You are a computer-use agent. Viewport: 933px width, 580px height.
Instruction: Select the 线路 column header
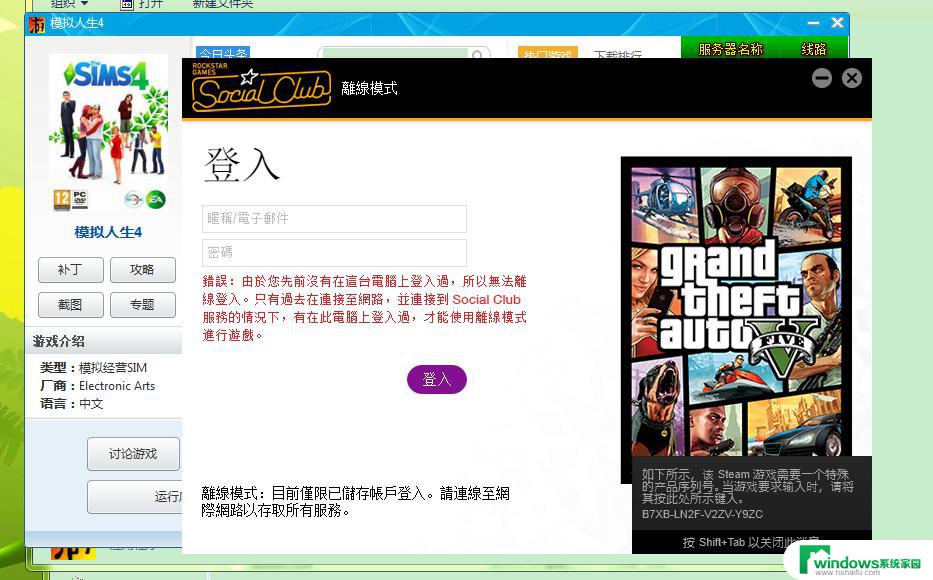[814, 49]
